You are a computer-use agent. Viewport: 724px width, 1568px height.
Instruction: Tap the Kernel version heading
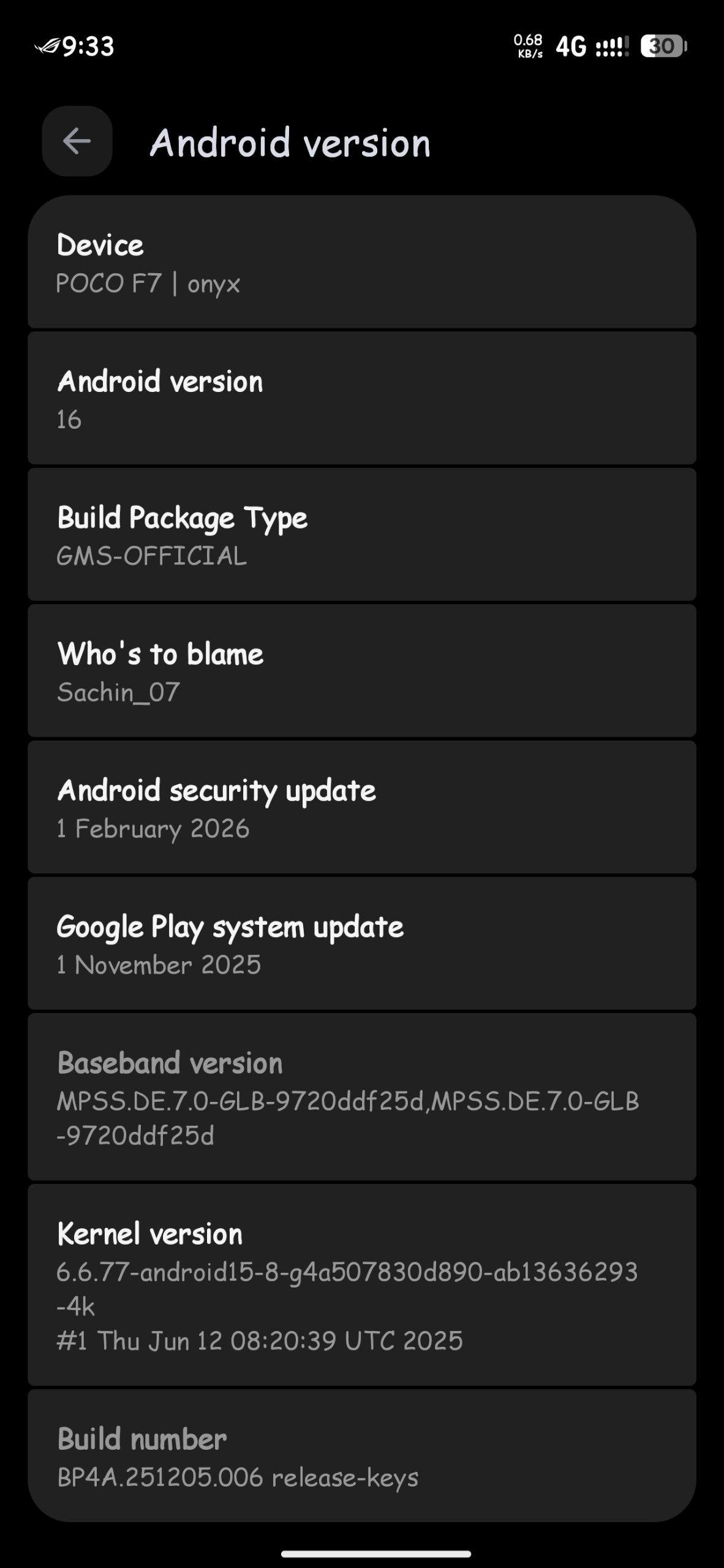click(150, 1234)
